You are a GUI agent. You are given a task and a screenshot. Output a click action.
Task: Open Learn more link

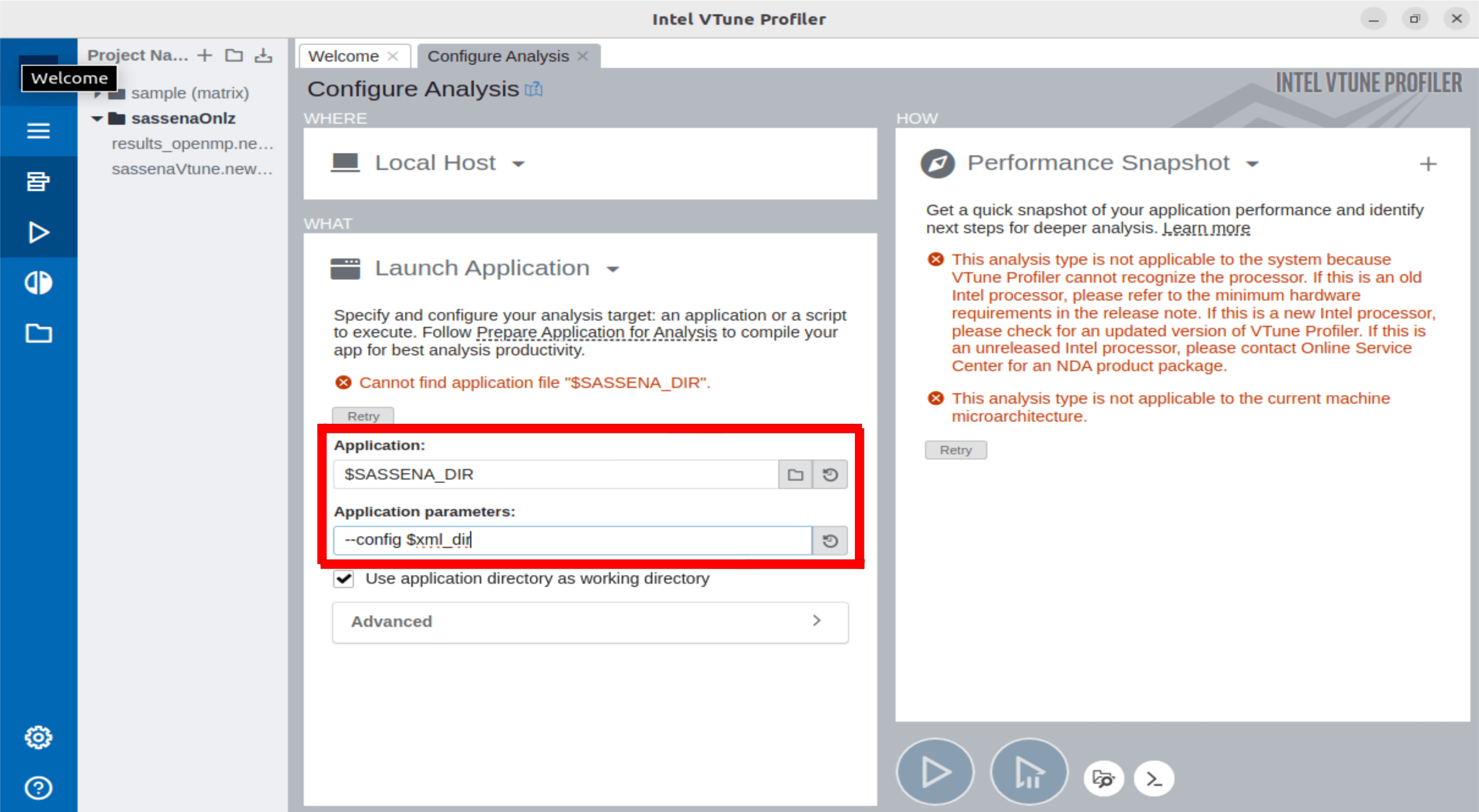[1206, 228]
